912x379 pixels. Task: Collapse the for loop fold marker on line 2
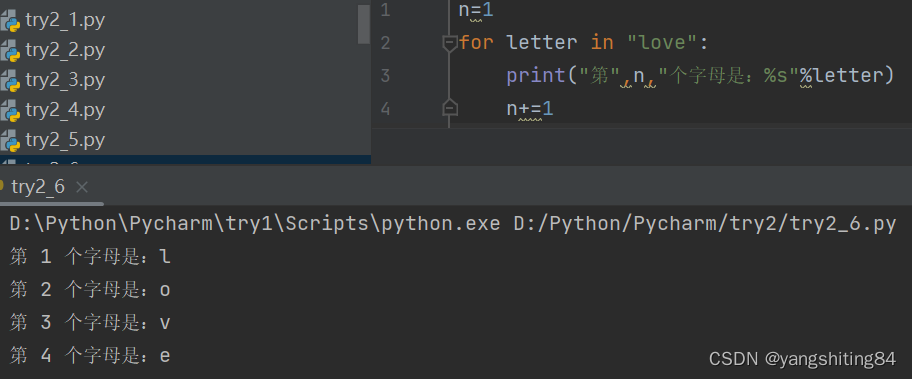click(450, 44)
